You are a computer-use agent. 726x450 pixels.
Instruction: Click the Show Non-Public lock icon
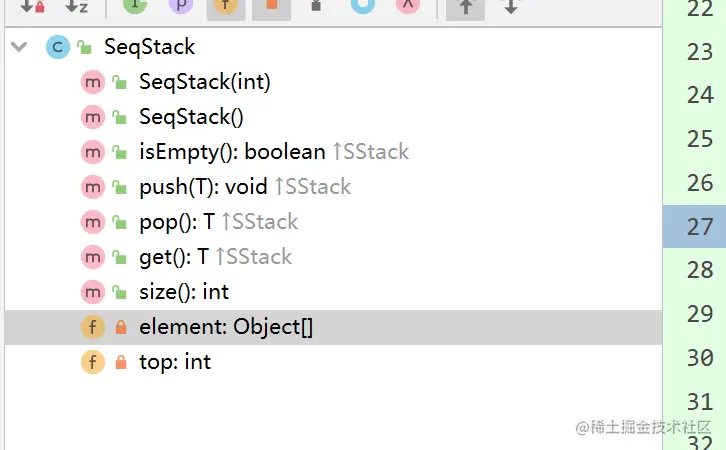coord(316,6)
